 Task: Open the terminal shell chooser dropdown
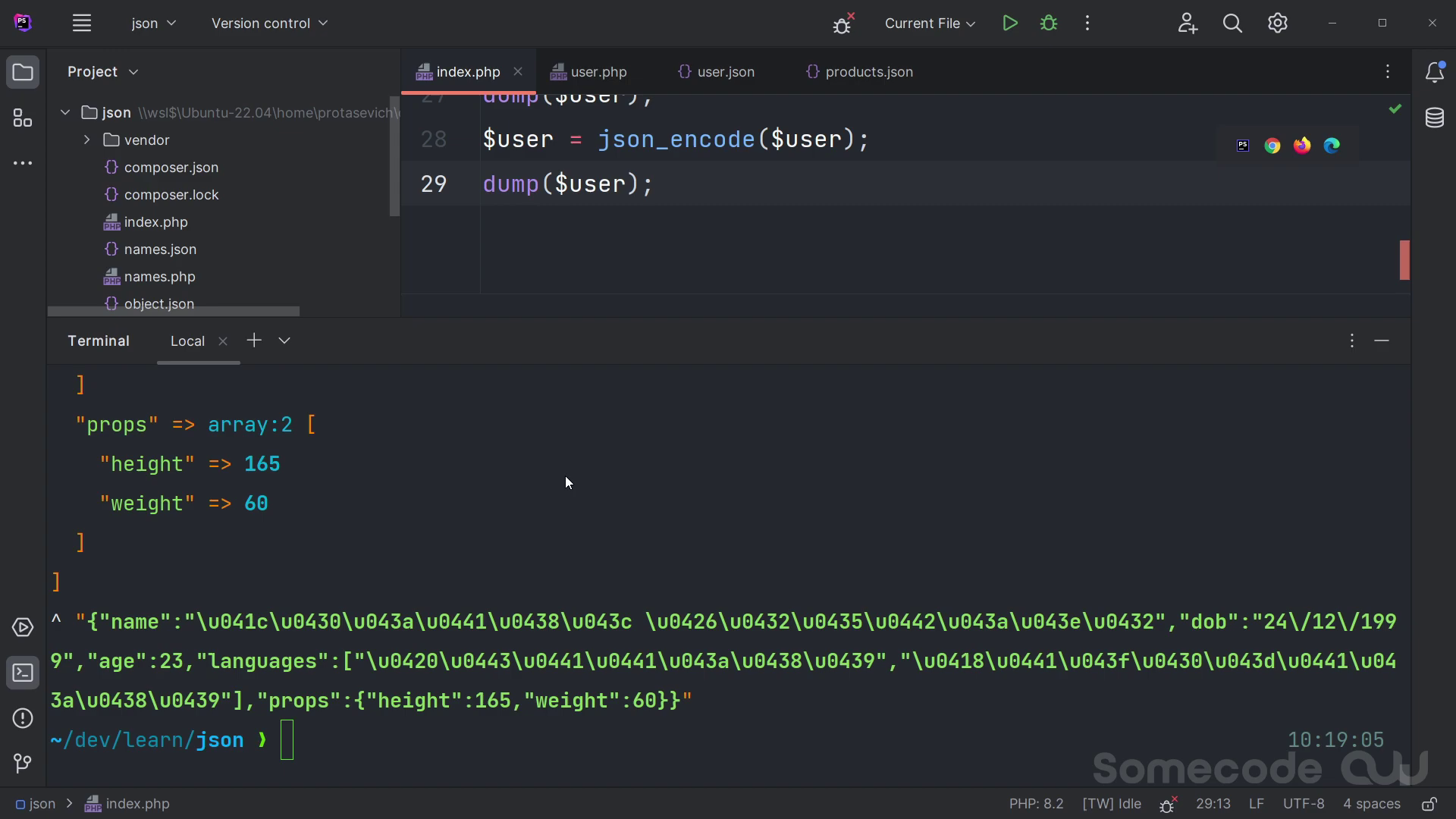point(284,340)
